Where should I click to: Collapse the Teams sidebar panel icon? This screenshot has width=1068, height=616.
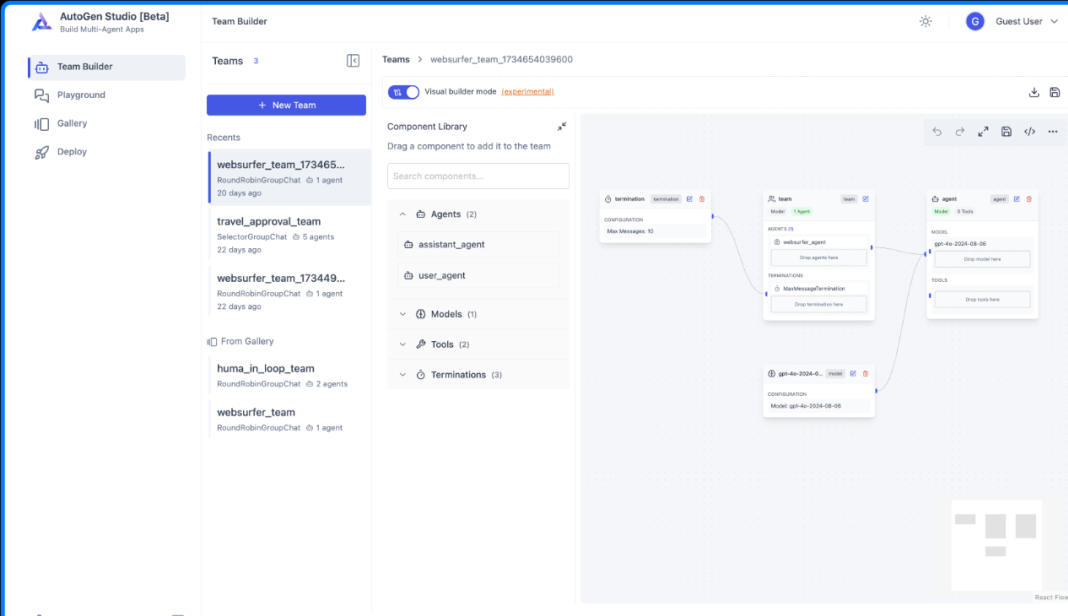(353, 61)
